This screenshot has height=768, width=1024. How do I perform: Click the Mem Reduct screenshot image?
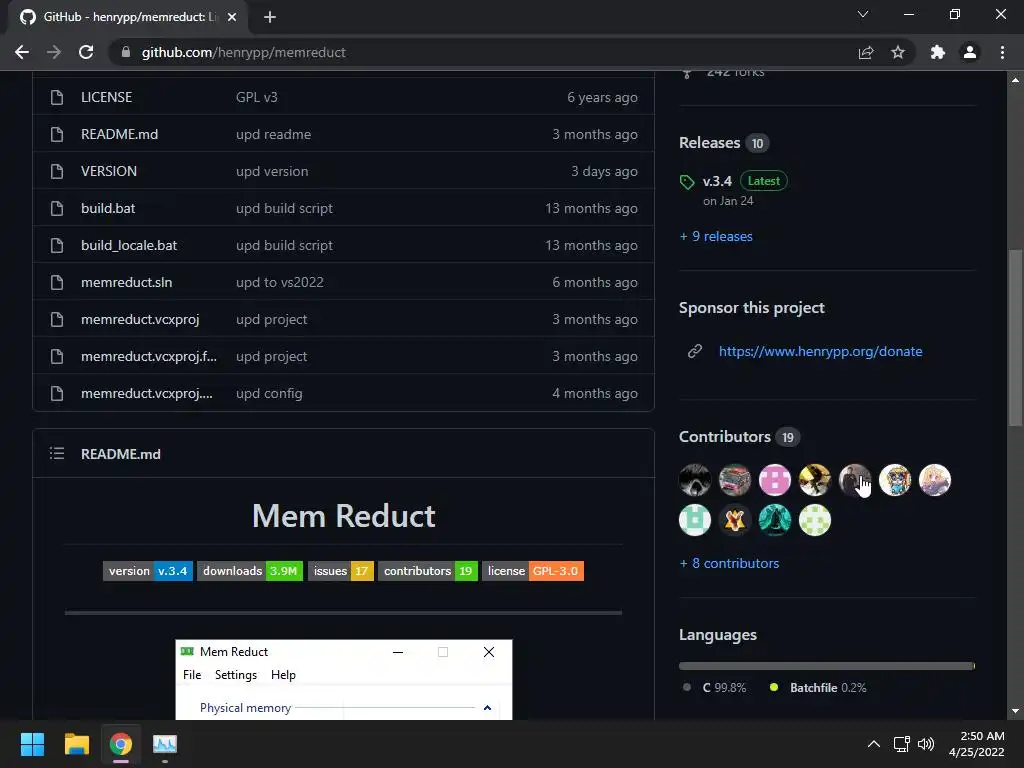[344, 680]
